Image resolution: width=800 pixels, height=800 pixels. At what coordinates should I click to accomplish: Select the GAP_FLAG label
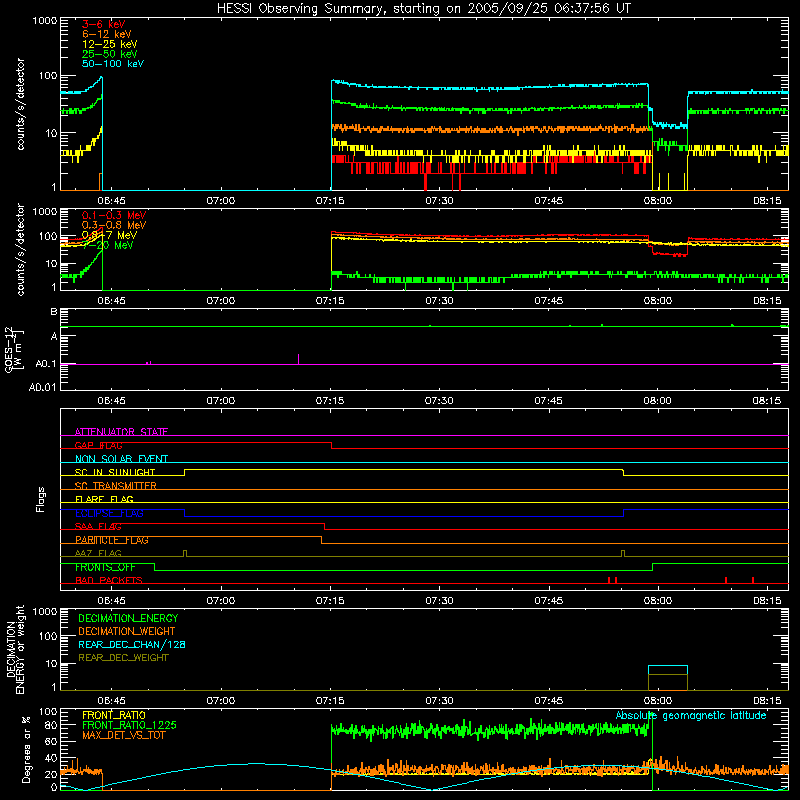98,445
